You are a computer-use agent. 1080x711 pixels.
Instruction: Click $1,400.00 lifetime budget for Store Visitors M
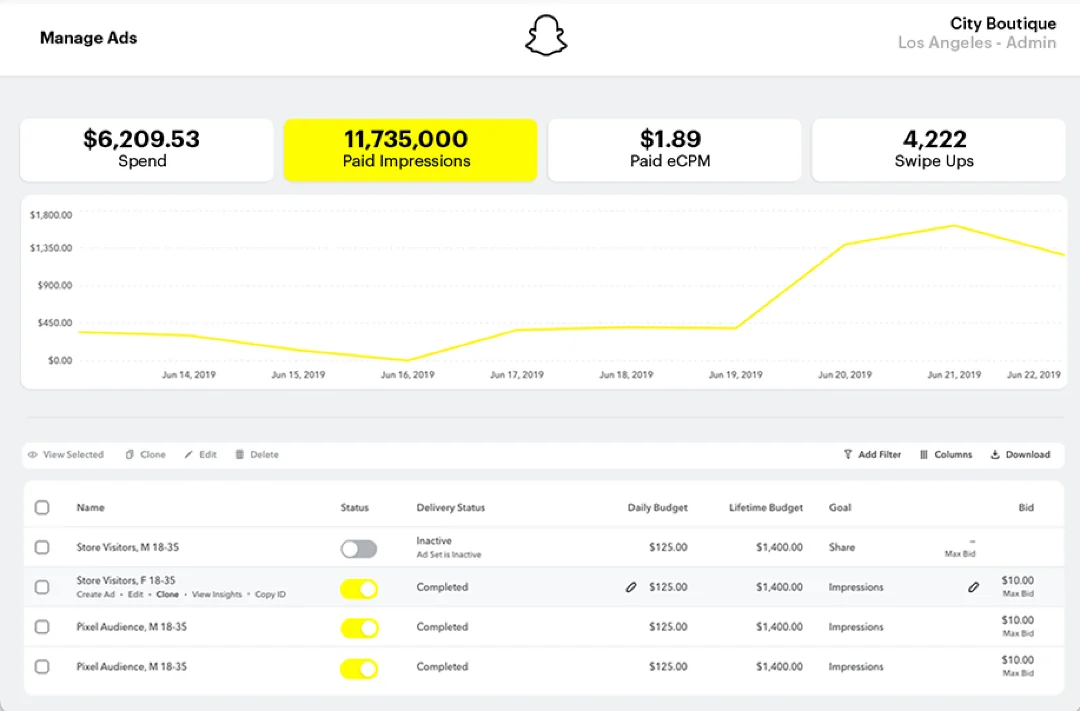(x=779, y=547)
